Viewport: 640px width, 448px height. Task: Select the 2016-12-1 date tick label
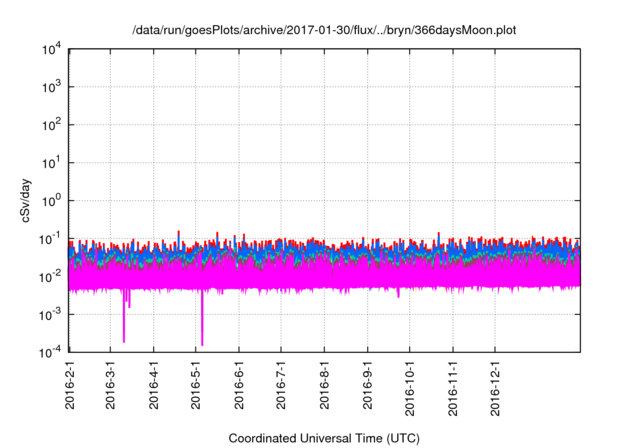tap(495, 390)
